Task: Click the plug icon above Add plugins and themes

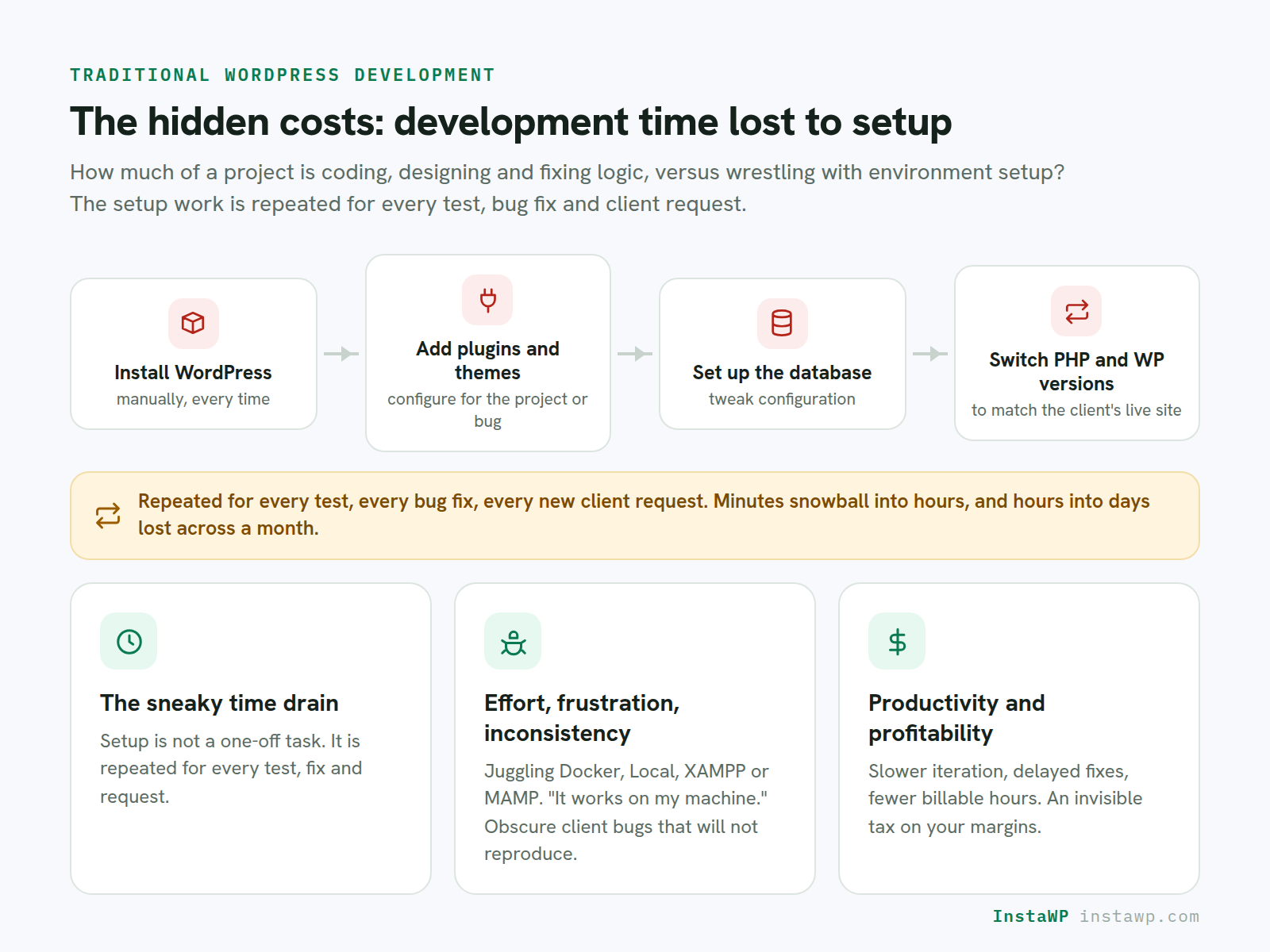Action: tap(487, 299)
